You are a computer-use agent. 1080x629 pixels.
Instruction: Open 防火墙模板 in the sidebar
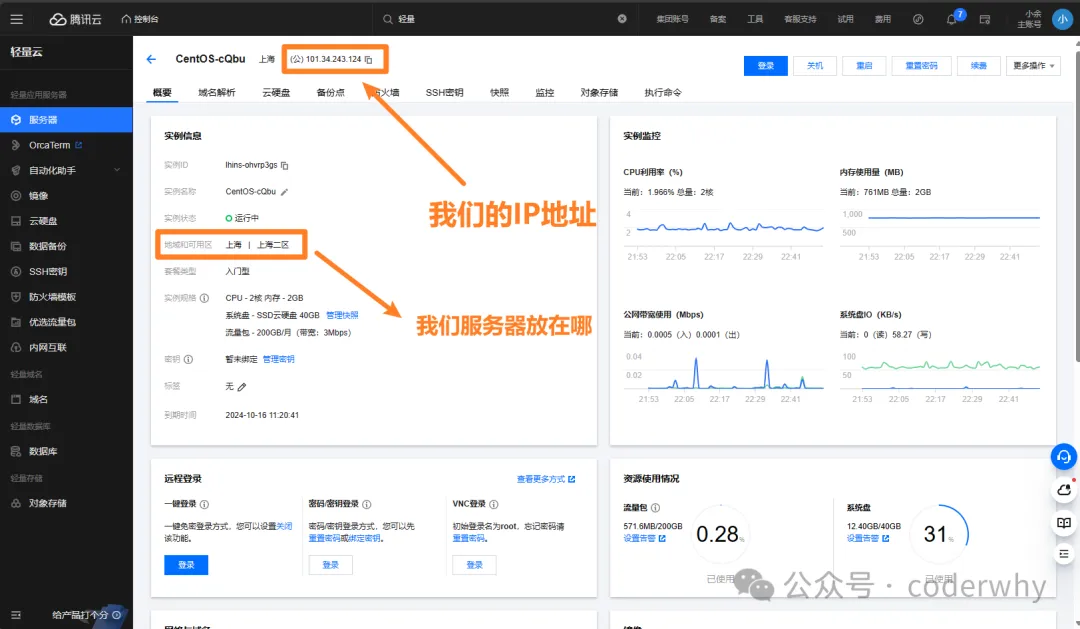66,297
